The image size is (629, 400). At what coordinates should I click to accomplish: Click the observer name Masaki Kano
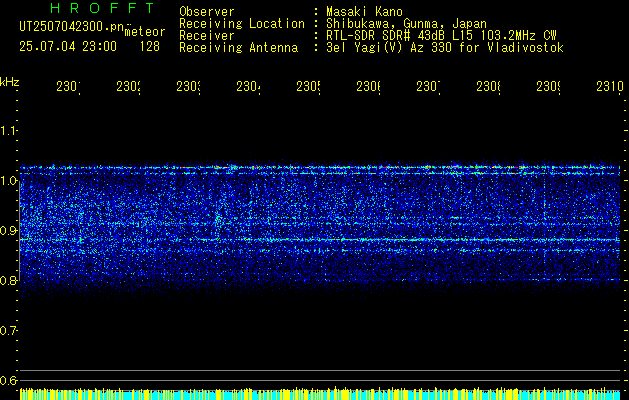364,11
